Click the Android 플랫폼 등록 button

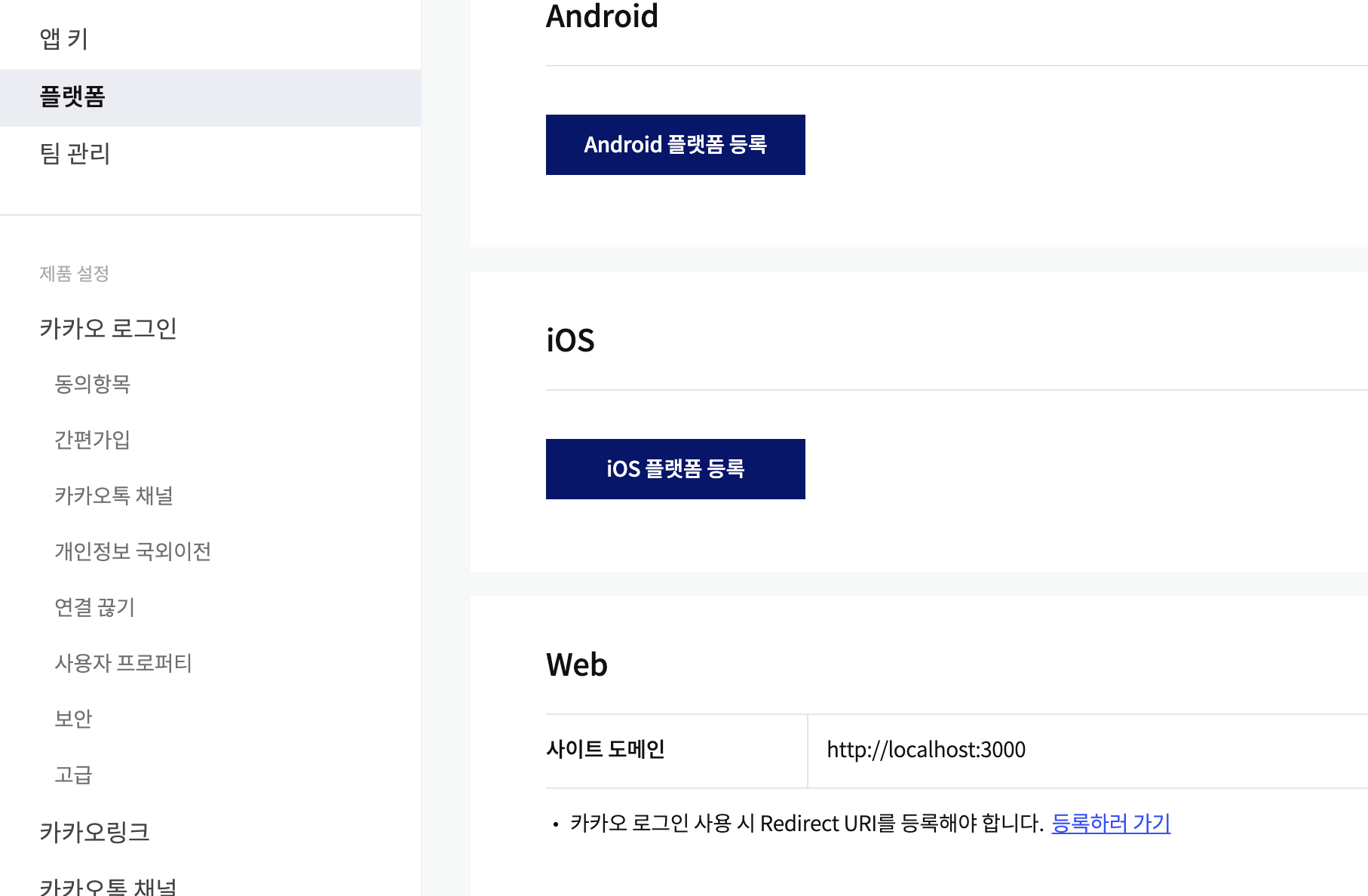[x=675, y=144]
